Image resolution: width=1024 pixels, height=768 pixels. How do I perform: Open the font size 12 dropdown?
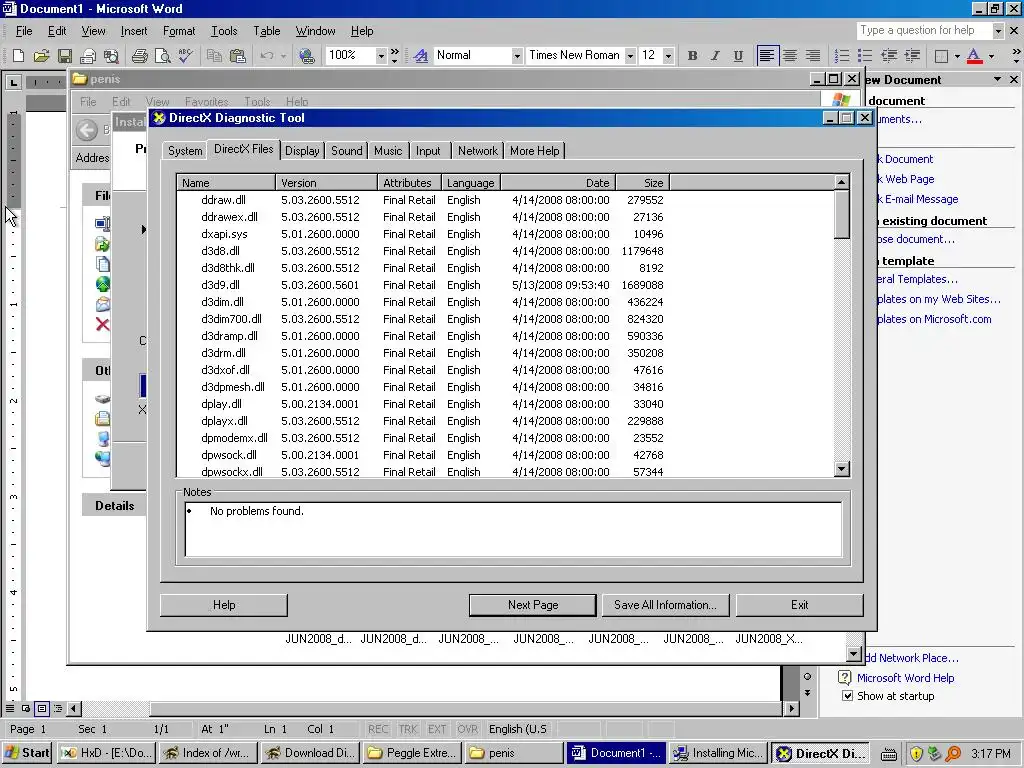(x=668, y=56)
